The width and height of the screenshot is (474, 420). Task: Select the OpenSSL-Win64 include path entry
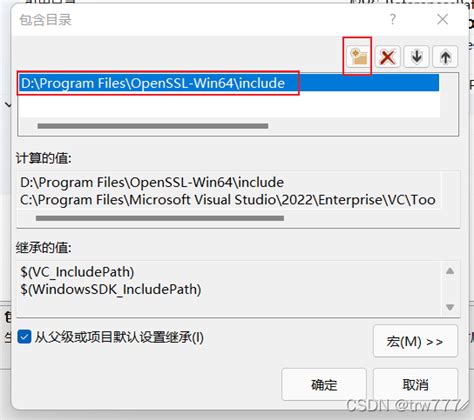coord(229,83)
